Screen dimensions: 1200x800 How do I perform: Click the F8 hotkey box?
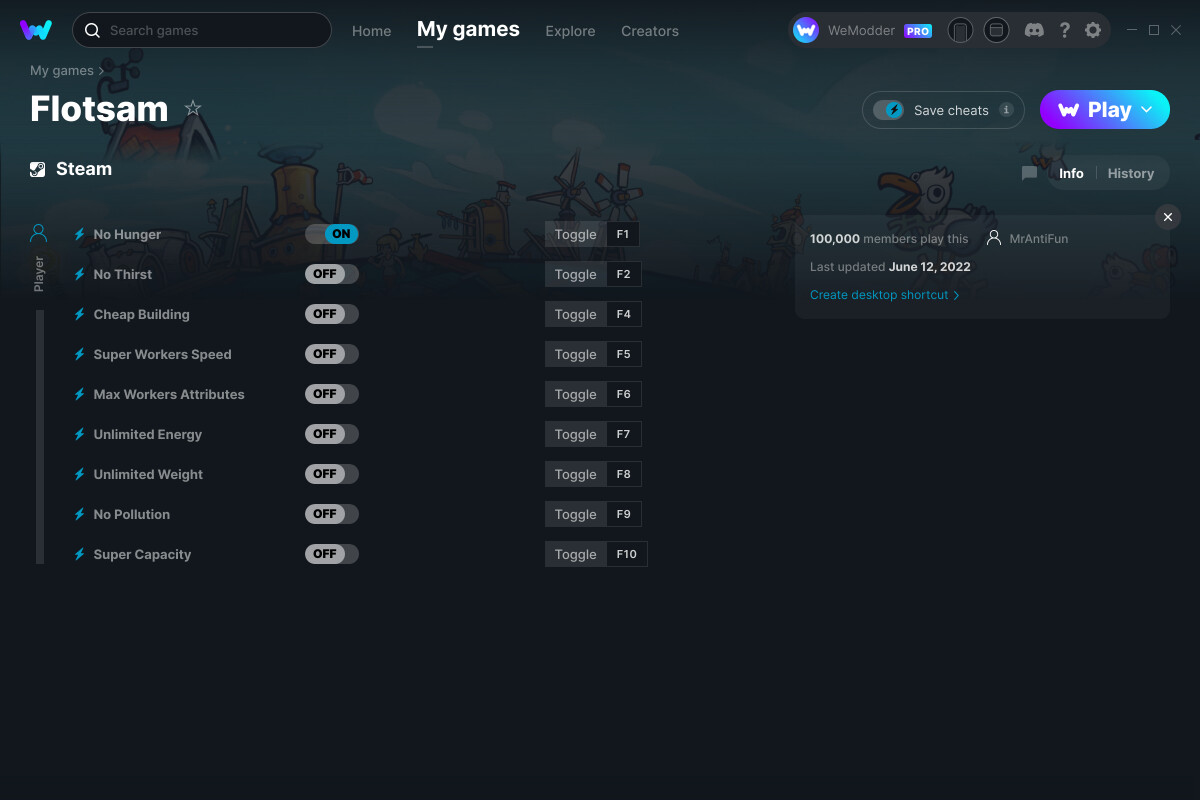click(x=624, y=474)
